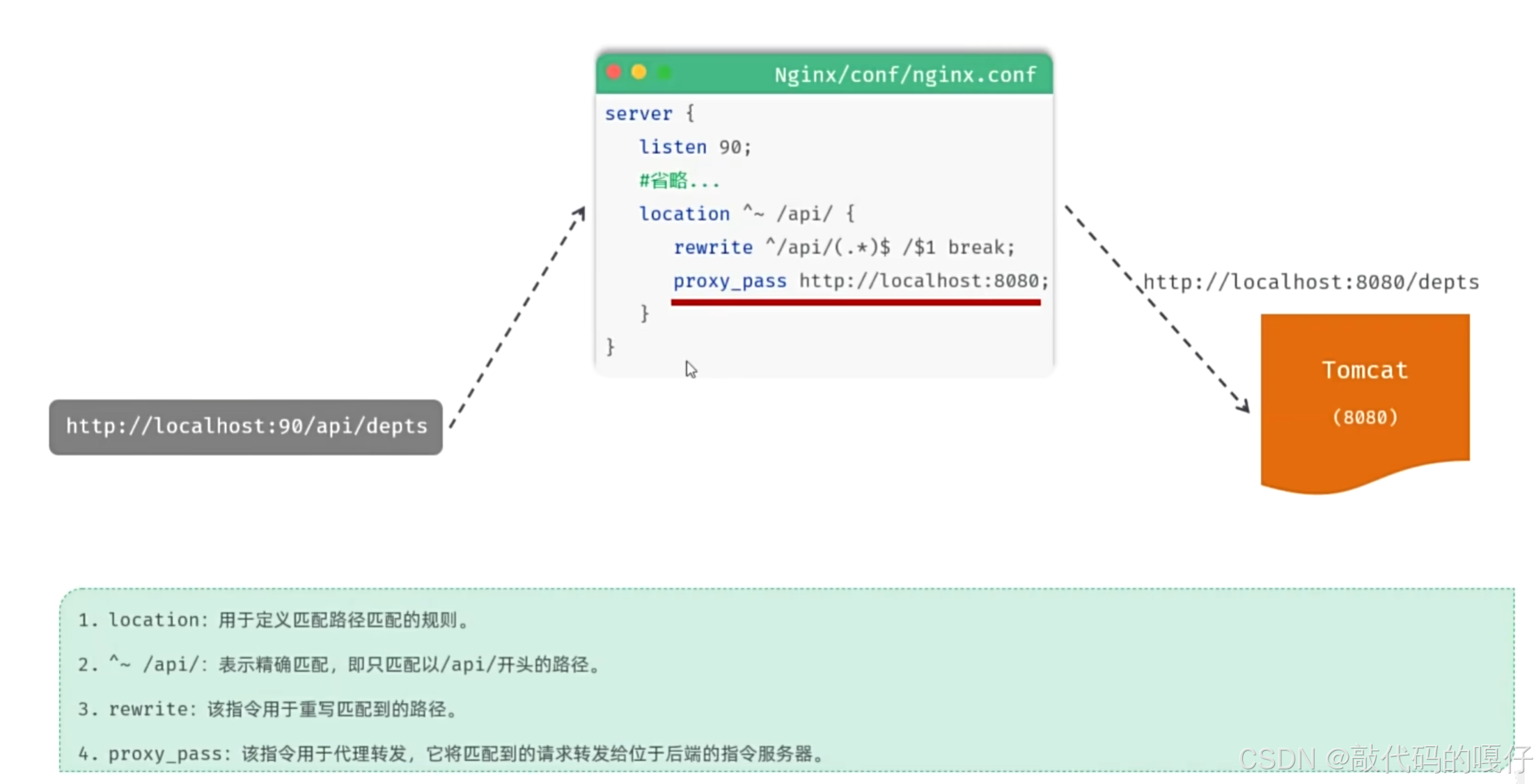Click the green dot in code window
The width and height of the screenshot is (1536, 784).
click(x=664, y=72)
